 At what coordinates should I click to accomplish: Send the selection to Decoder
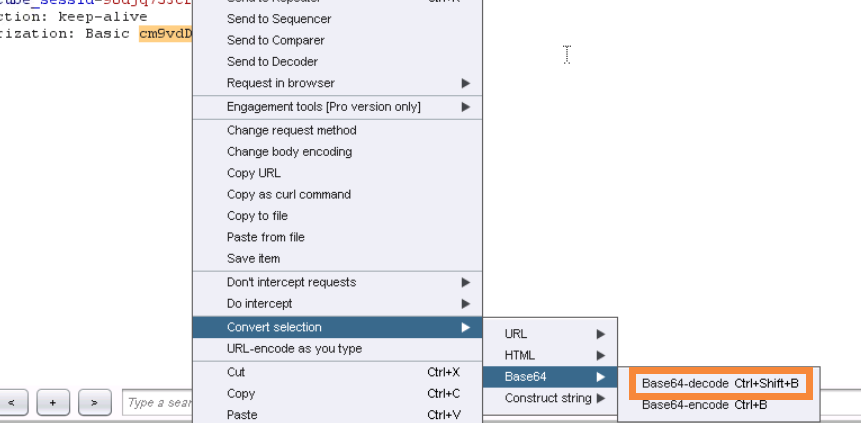coord(272,62)
